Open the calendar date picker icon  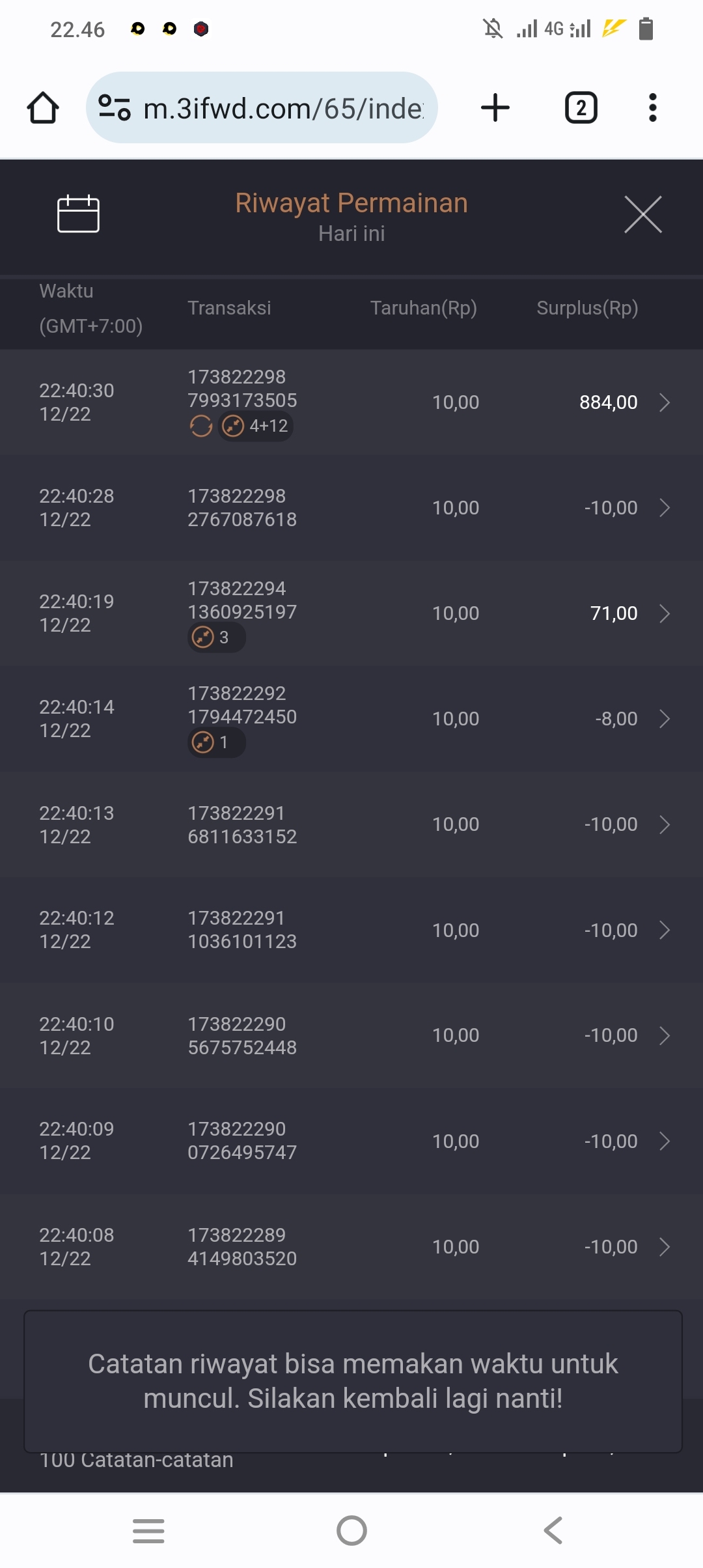click(x=78, y=214)
